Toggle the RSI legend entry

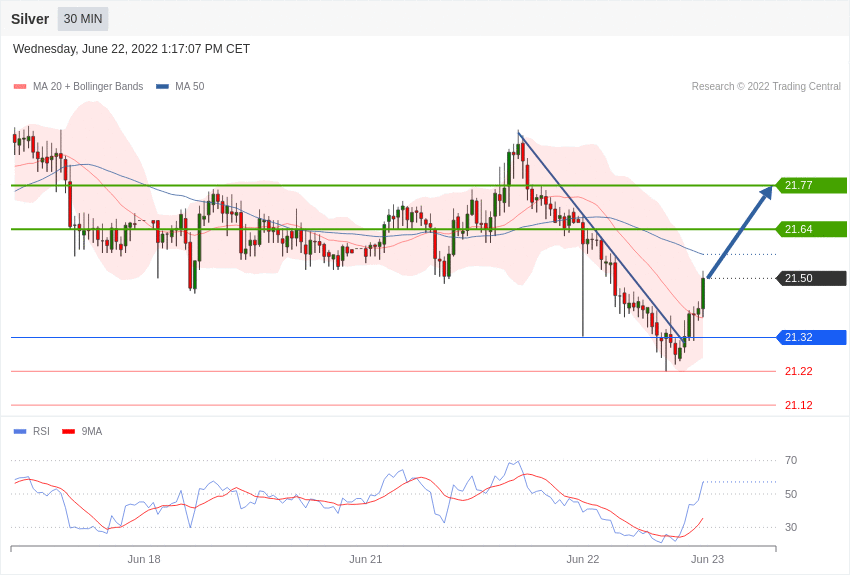pos(41,432)
